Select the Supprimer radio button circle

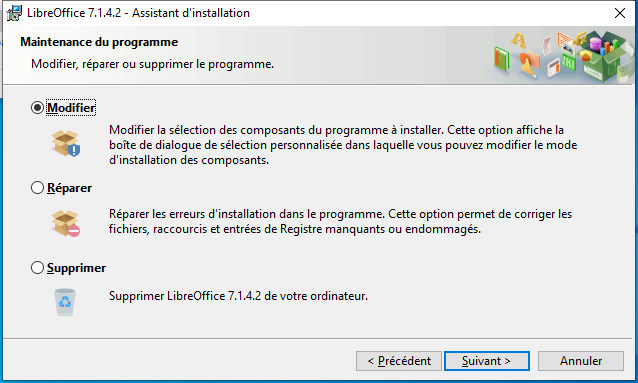click(37, 268)
